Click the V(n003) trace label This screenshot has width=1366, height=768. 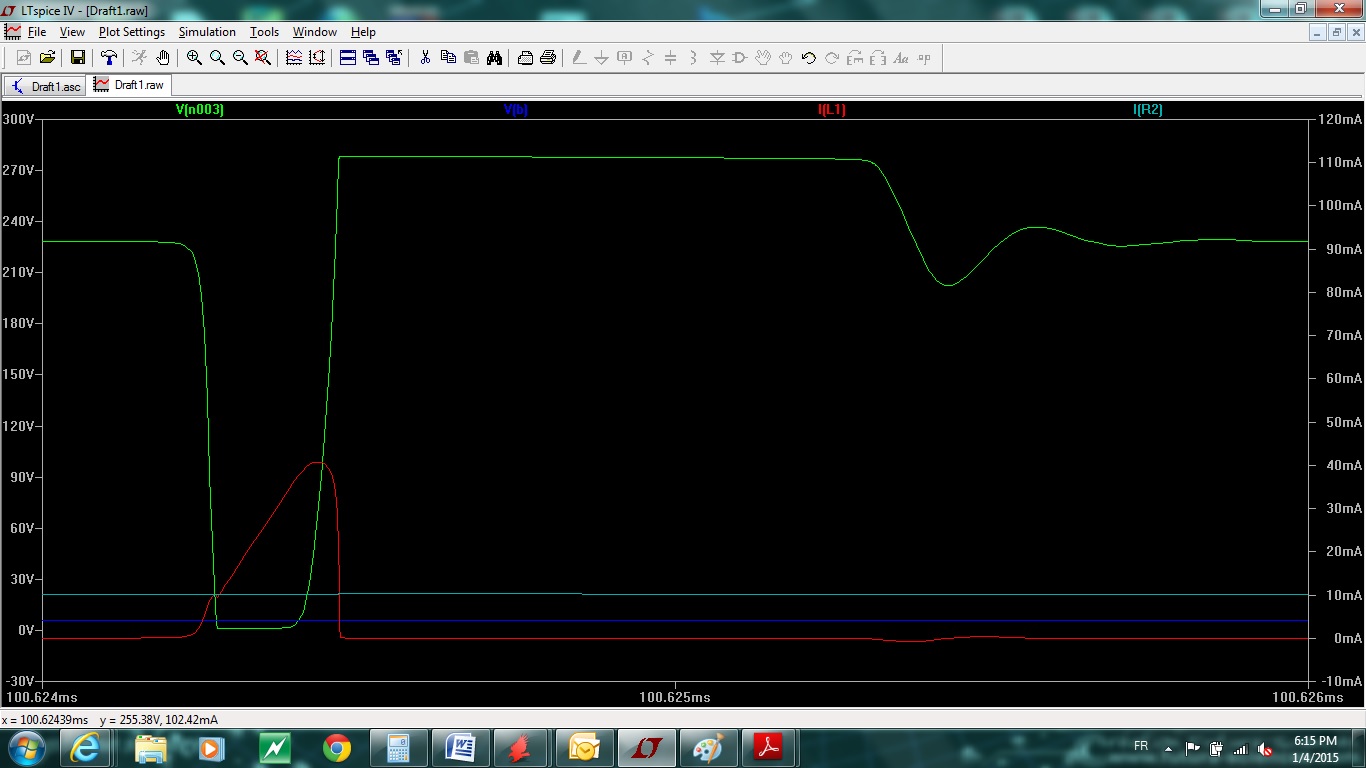[x=200, y=110]
